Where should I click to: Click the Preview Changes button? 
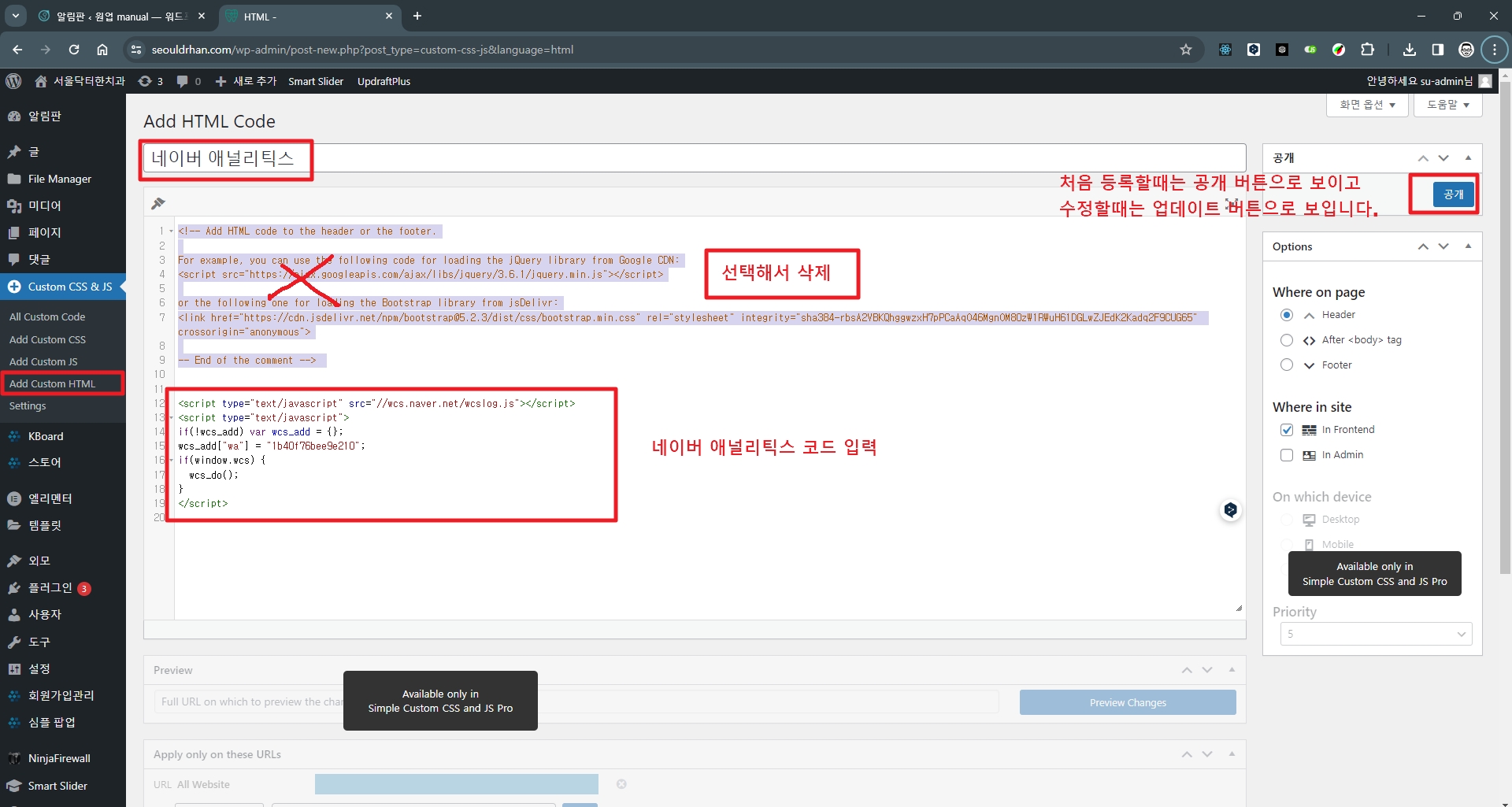[x=1127, y=702]
